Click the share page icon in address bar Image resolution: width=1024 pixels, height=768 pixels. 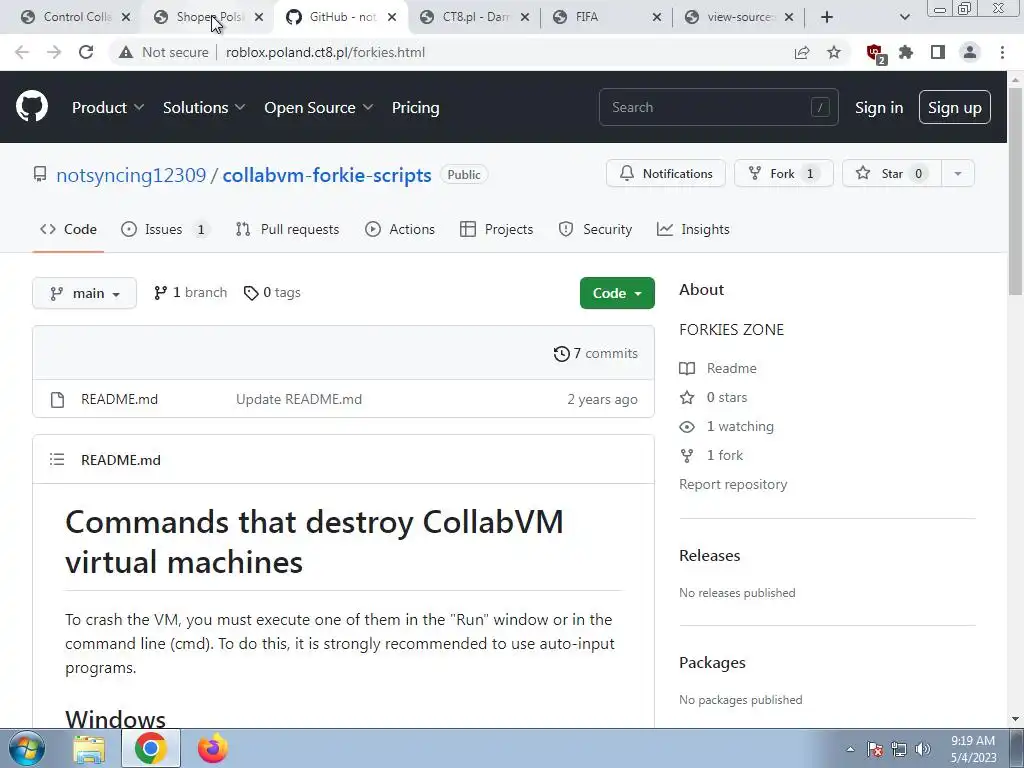click(x=802, y=52)
